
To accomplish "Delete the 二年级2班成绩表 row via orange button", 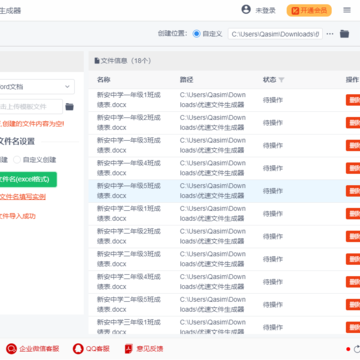I will point(353,236).
